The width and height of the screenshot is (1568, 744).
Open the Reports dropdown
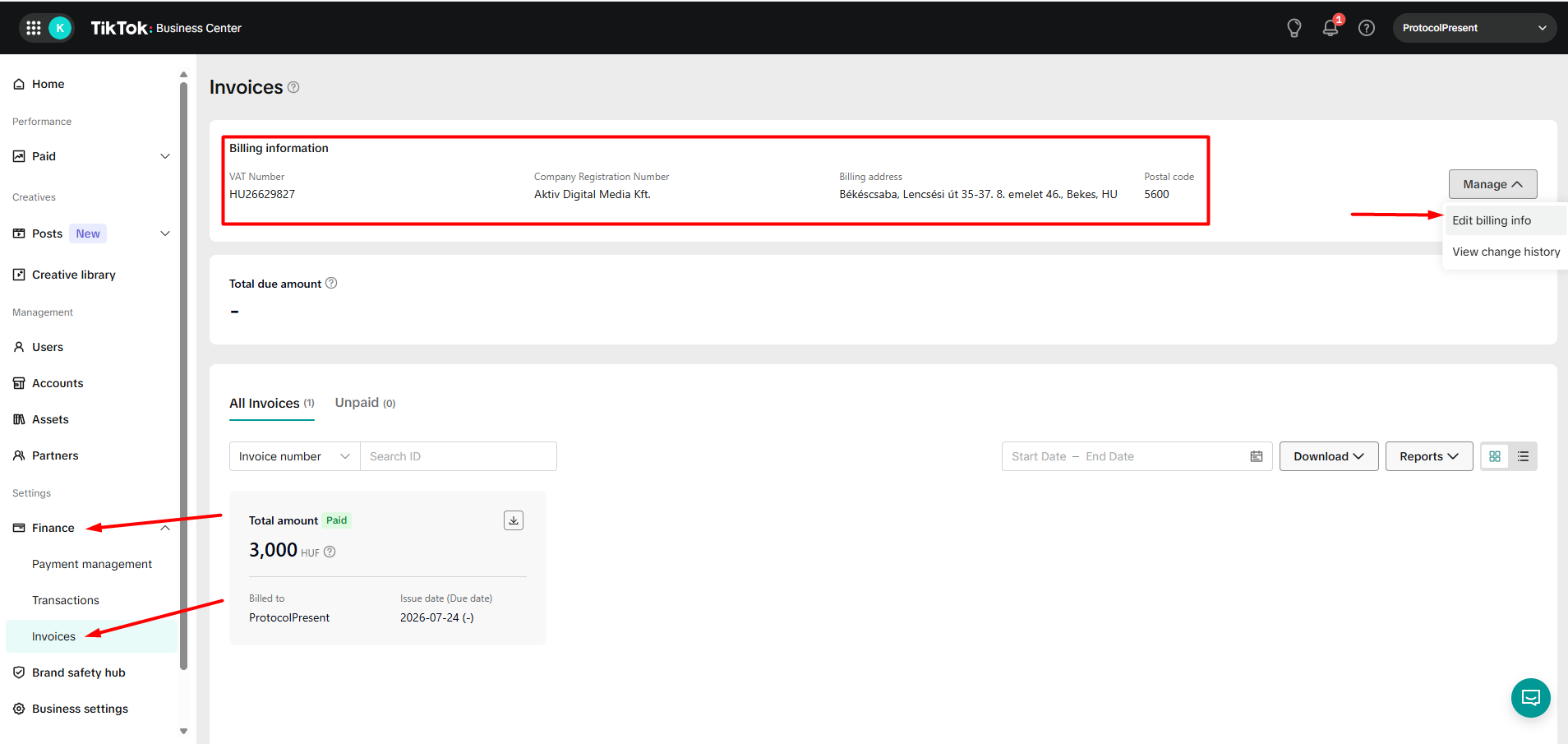pos(1429,456)
